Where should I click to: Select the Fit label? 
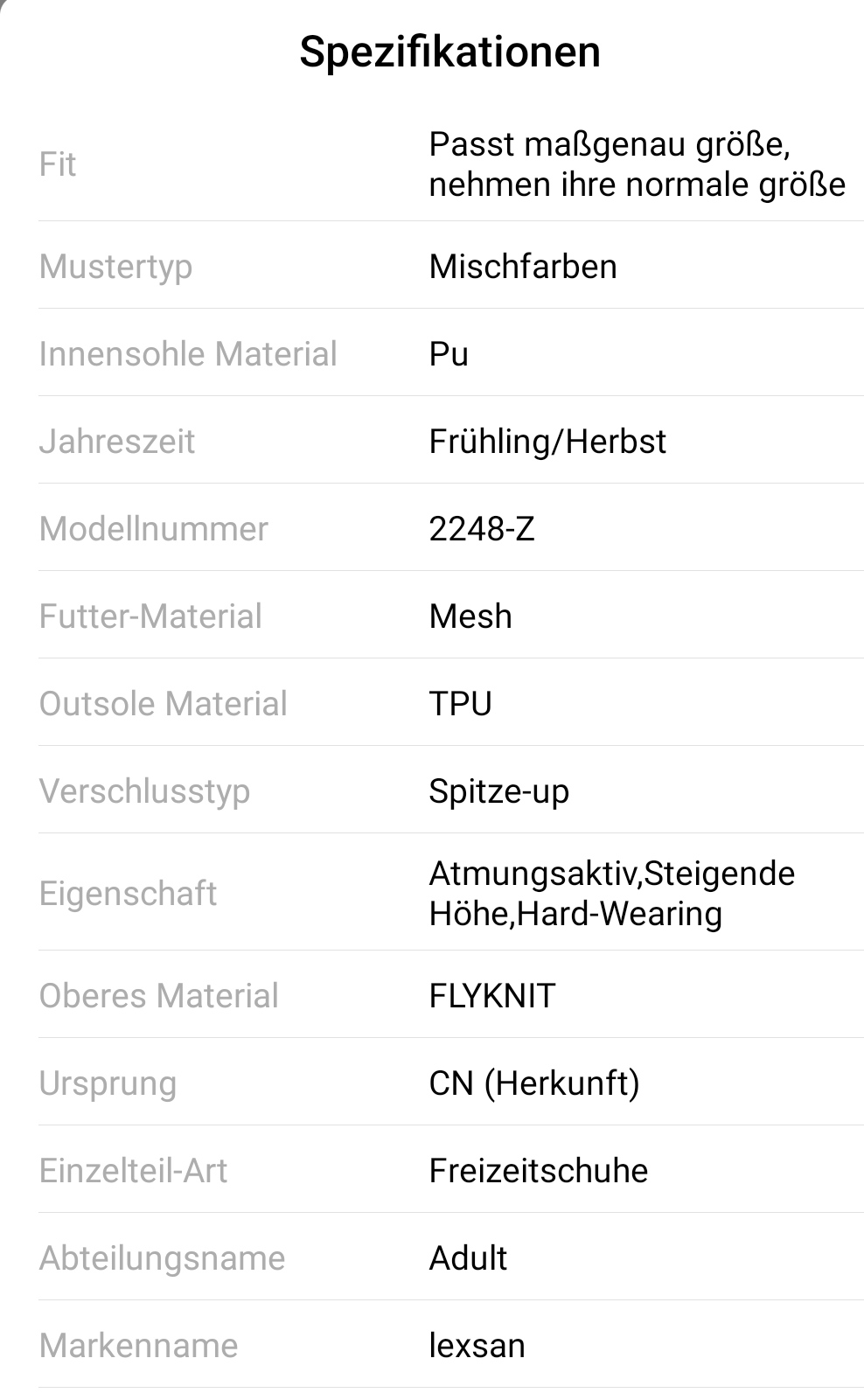pyautogui.click(x=58, y=164)
